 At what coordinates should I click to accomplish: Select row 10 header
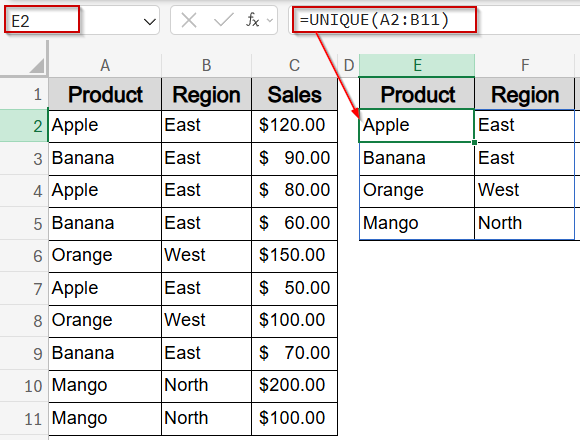[x=24, y=386]
